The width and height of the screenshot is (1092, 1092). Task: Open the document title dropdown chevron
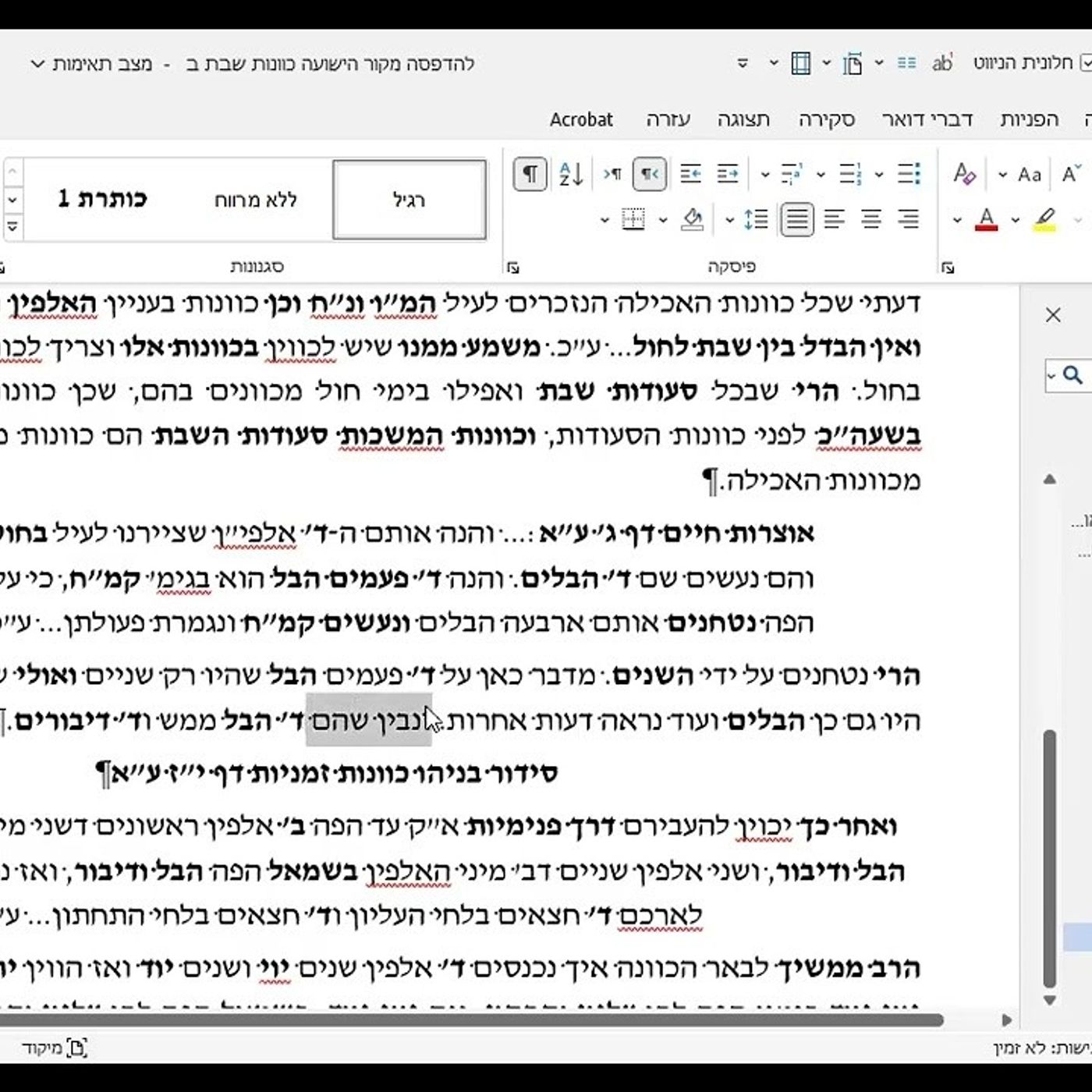(x=37, y=63)
